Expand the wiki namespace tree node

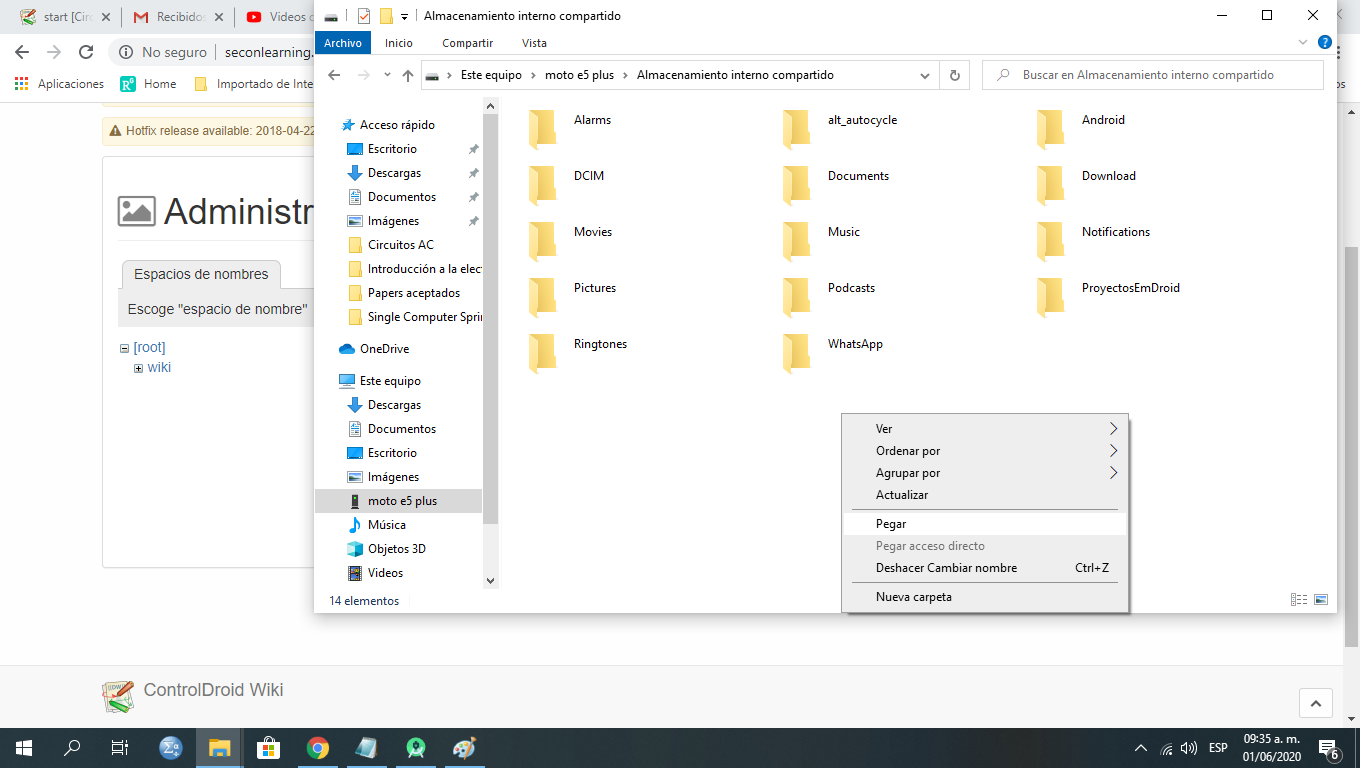[139, 368]
